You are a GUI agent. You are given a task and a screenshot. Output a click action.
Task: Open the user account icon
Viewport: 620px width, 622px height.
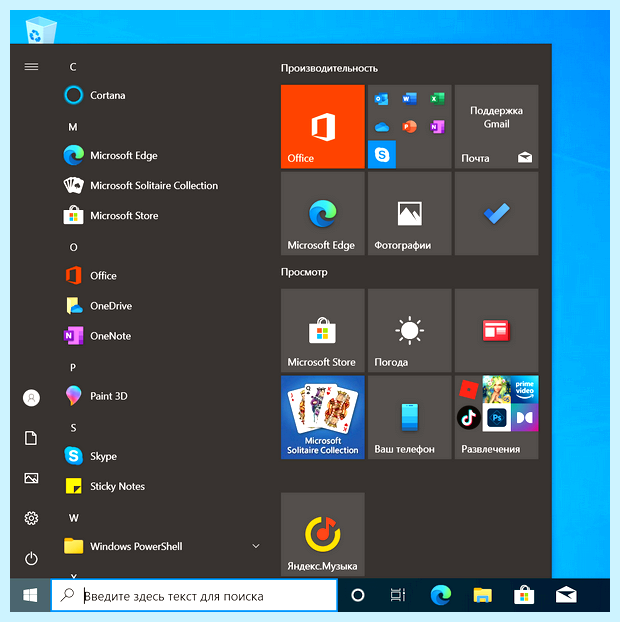(x=31, y=397)
